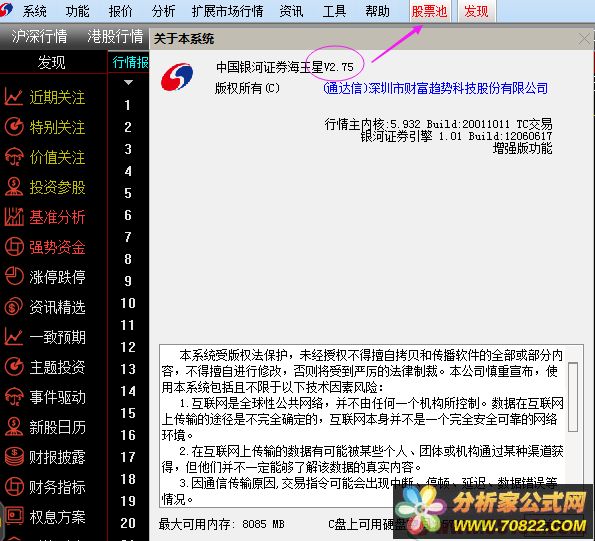595x541 pixels.
Task: Open the 帮助 menu
Action: tap(378, 11)
